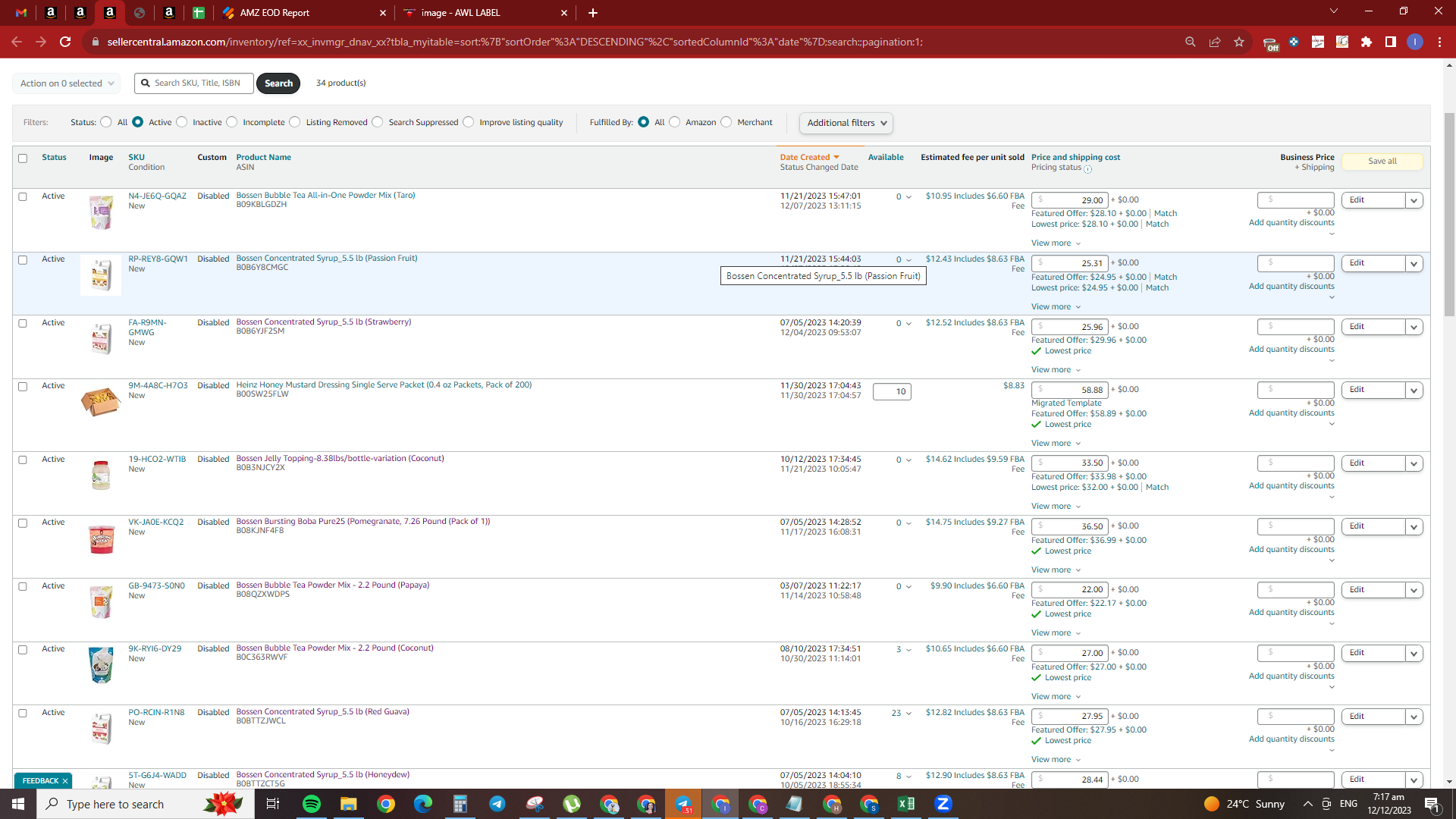Click the extension icon with Off badge
Viewport: 1456px width, 819px height.
[x=1270, y=43]
